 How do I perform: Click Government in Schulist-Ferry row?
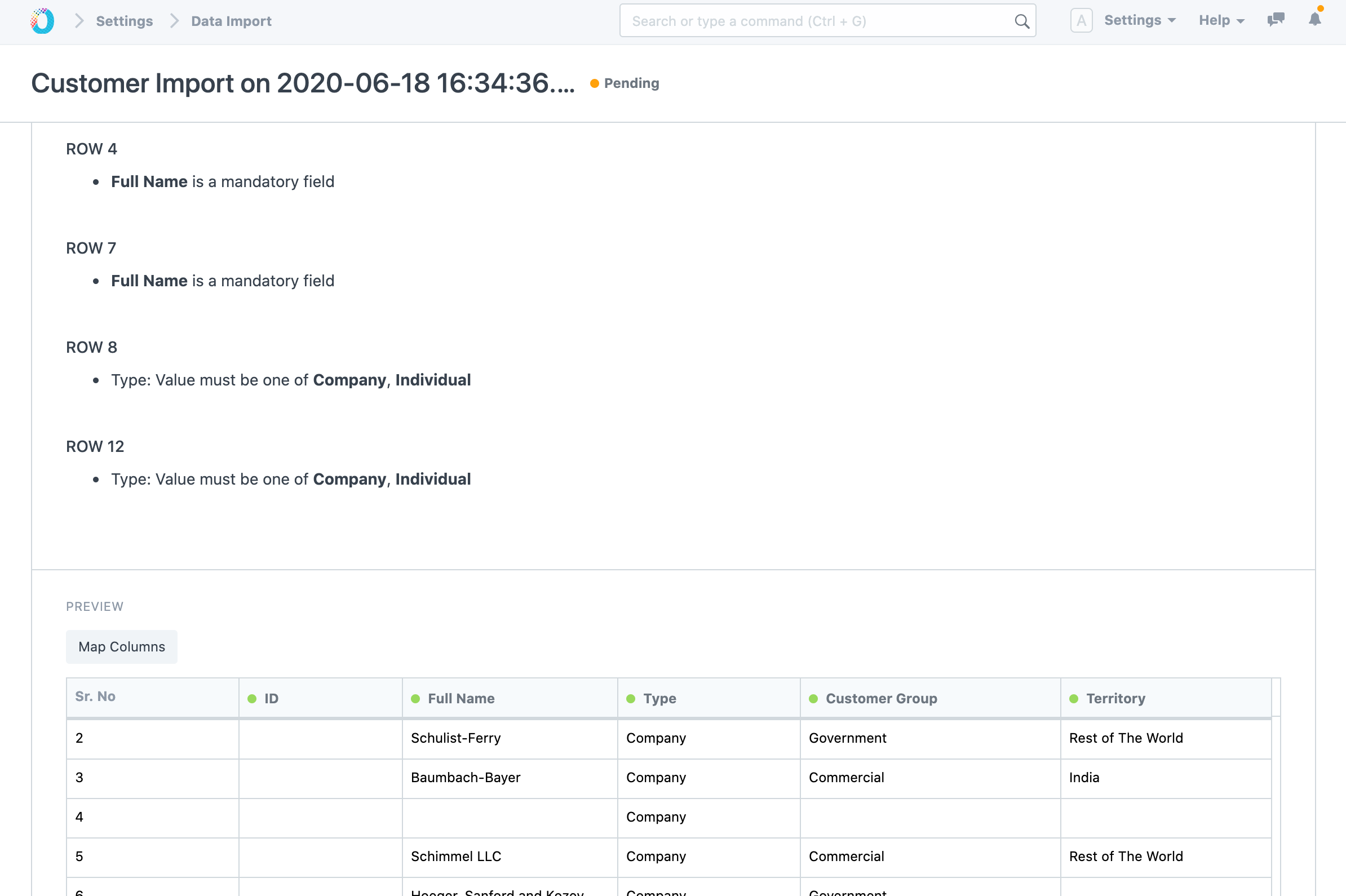(930, 738)
